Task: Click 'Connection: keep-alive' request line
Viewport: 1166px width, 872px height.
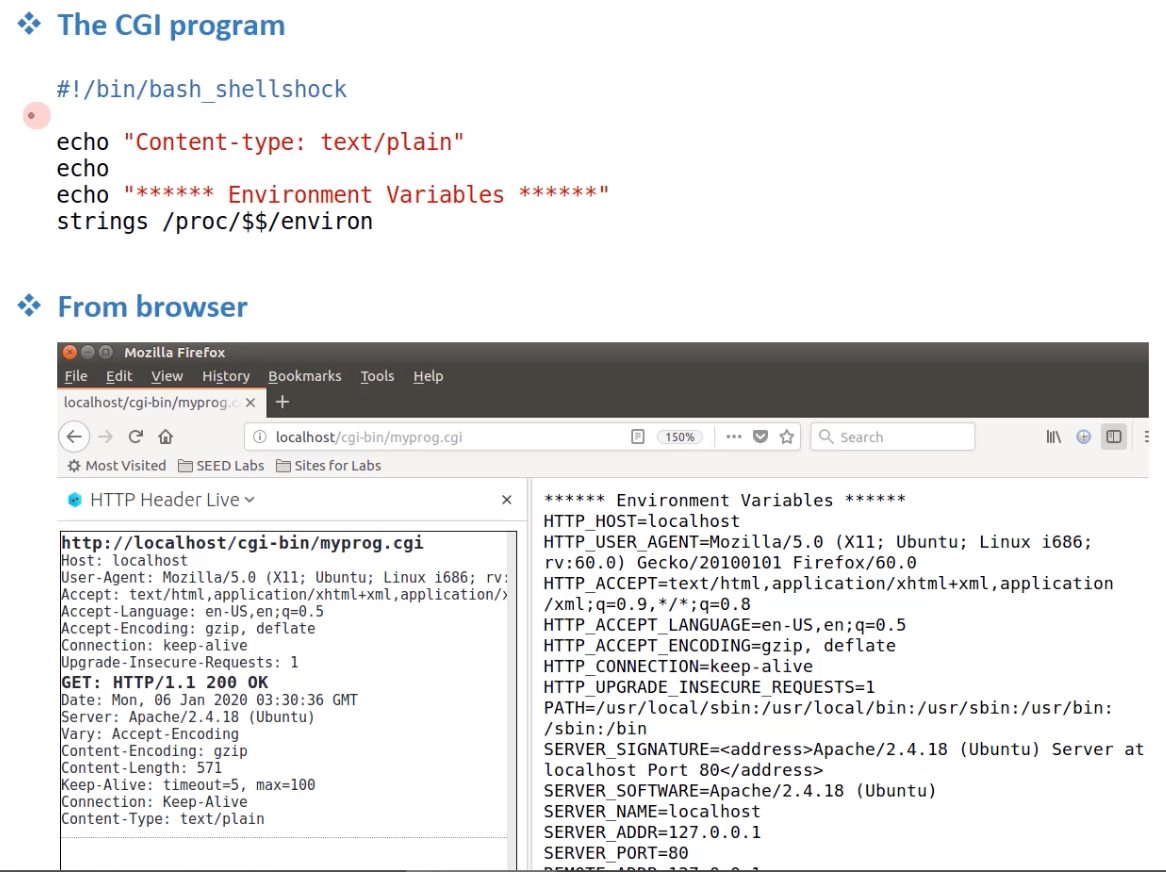Action: tap(155, 645)
